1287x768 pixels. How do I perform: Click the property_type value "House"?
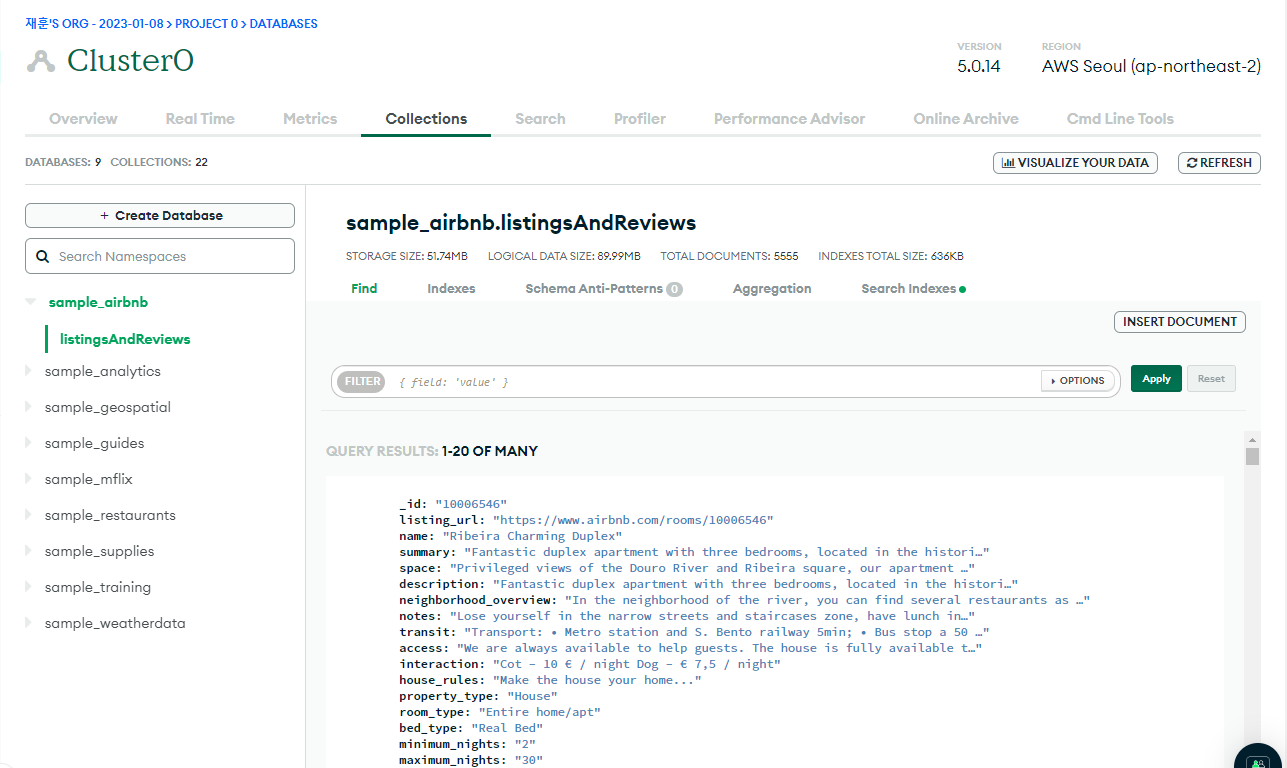point(532,696)
